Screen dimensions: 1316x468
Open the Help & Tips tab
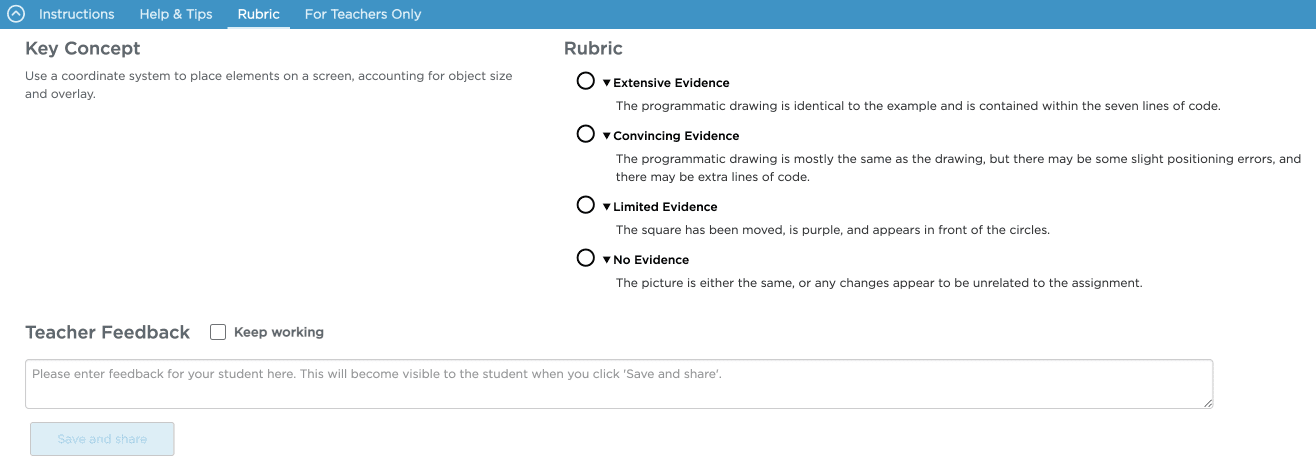(x=176, y=14)
